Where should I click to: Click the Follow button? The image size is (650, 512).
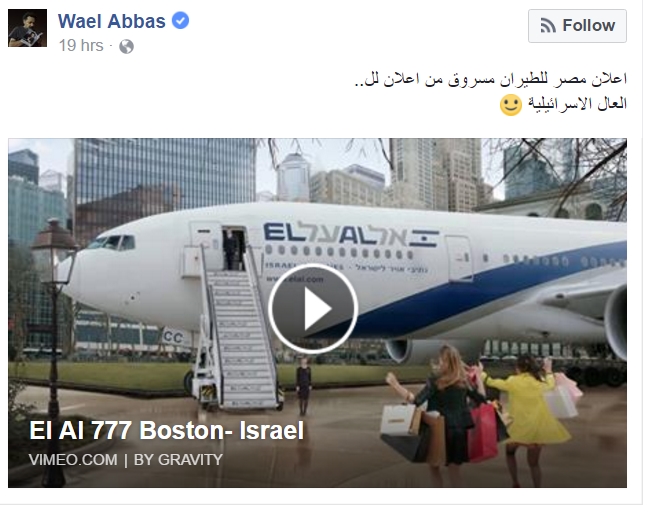577,26
